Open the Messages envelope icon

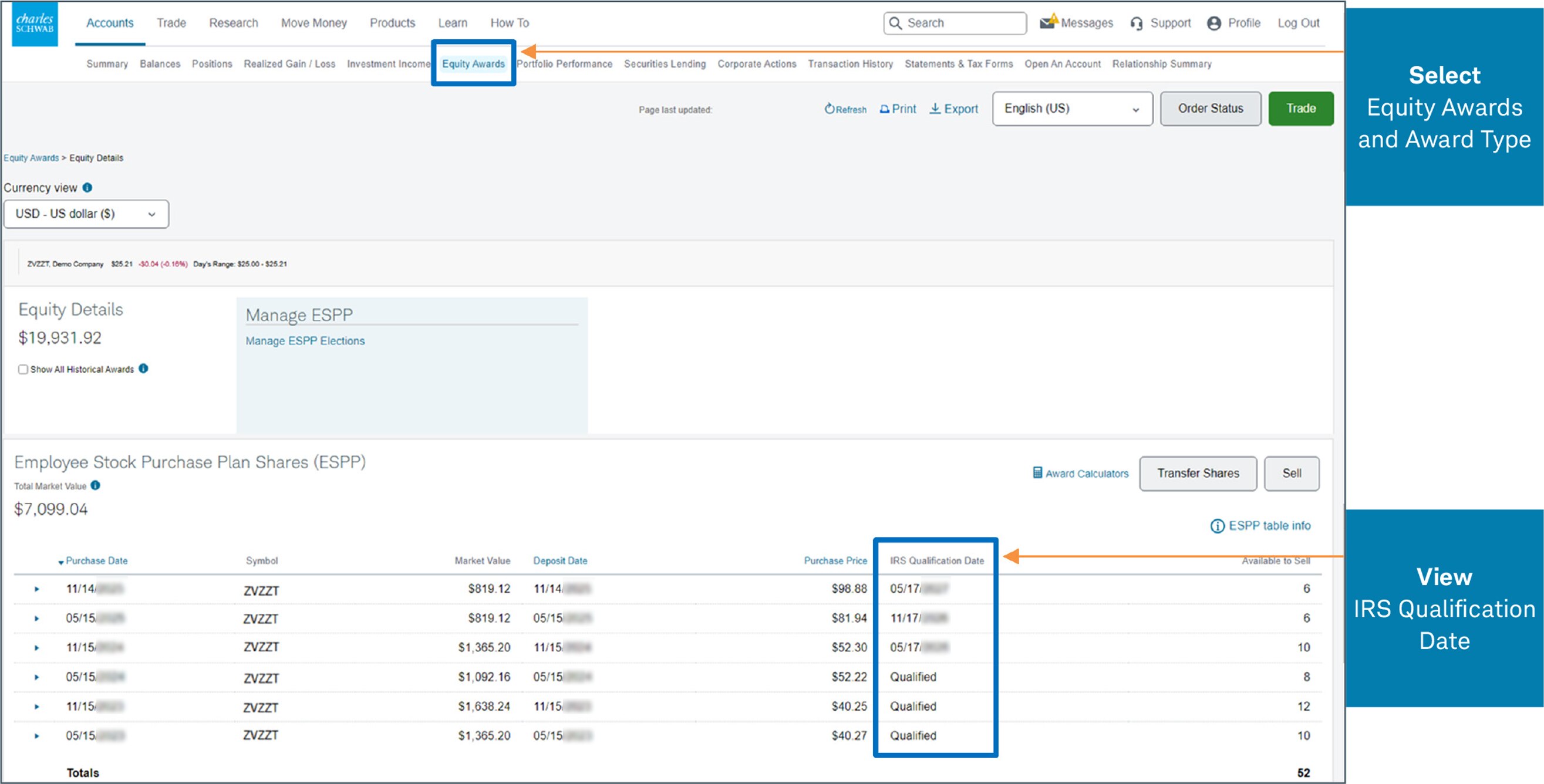[x=1049, y=23]
